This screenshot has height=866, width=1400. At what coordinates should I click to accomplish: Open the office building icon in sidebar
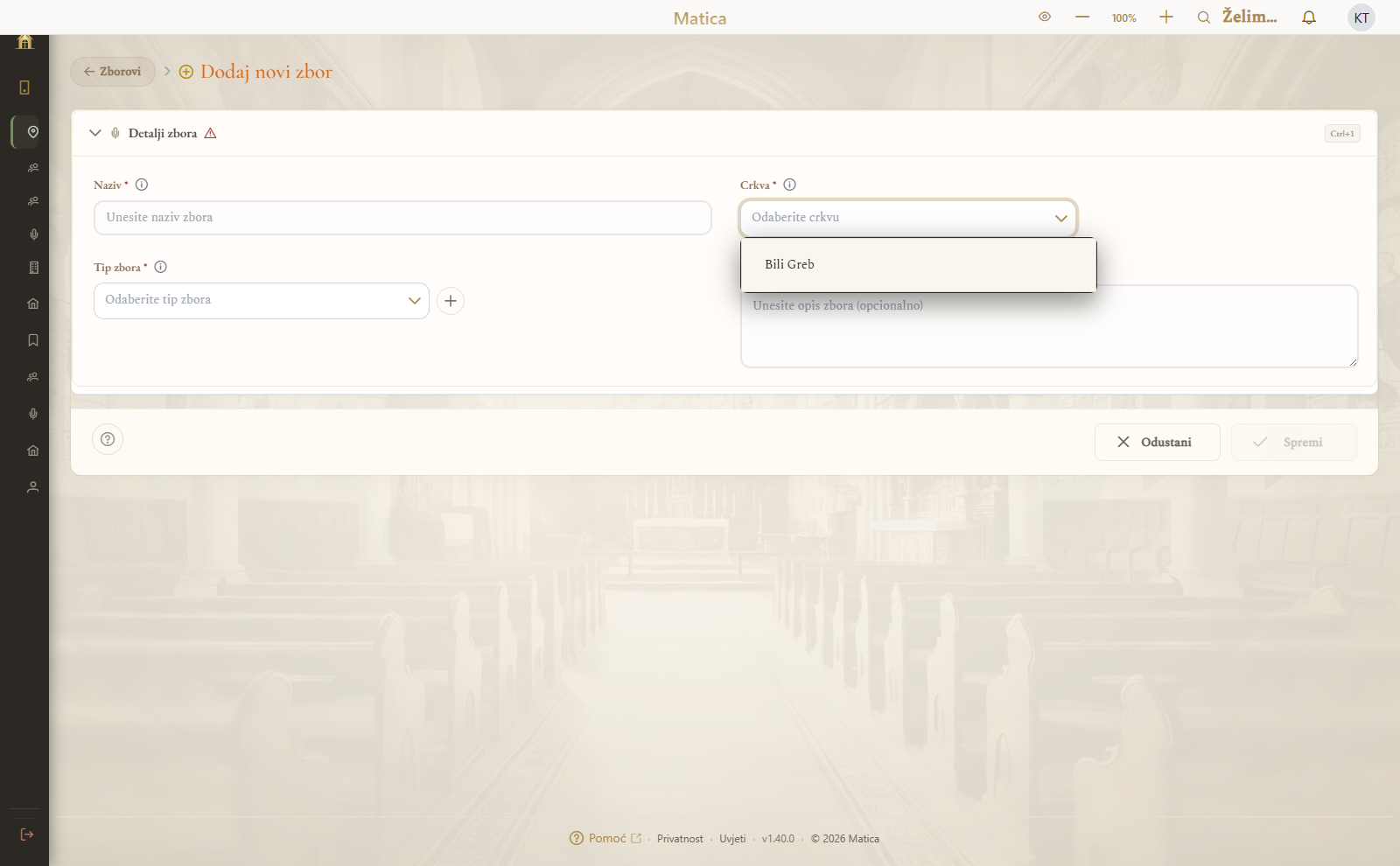point(33,268)
